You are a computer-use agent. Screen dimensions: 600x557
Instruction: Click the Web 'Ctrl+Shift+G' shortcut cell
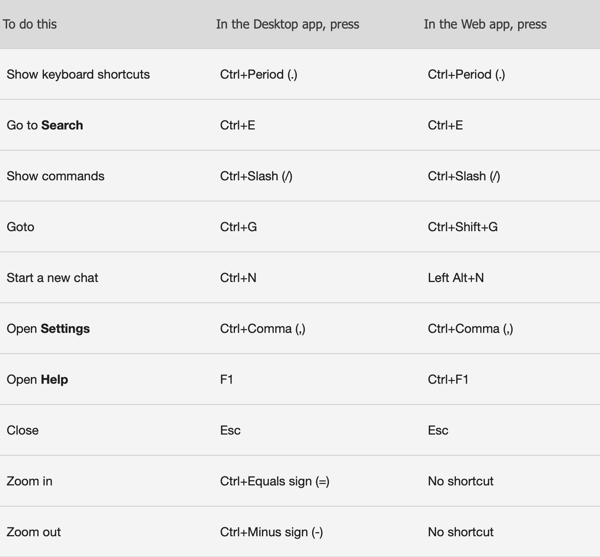463,227
